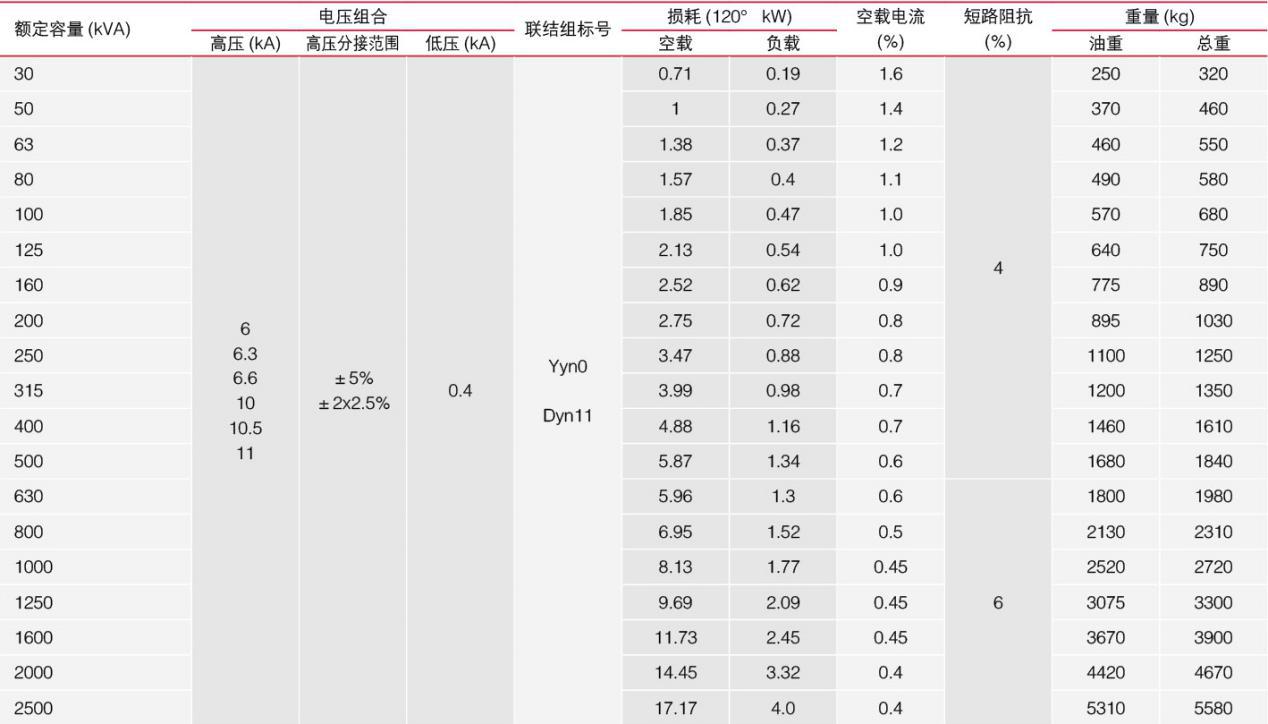Select oil weight 775

point(1105,285)
